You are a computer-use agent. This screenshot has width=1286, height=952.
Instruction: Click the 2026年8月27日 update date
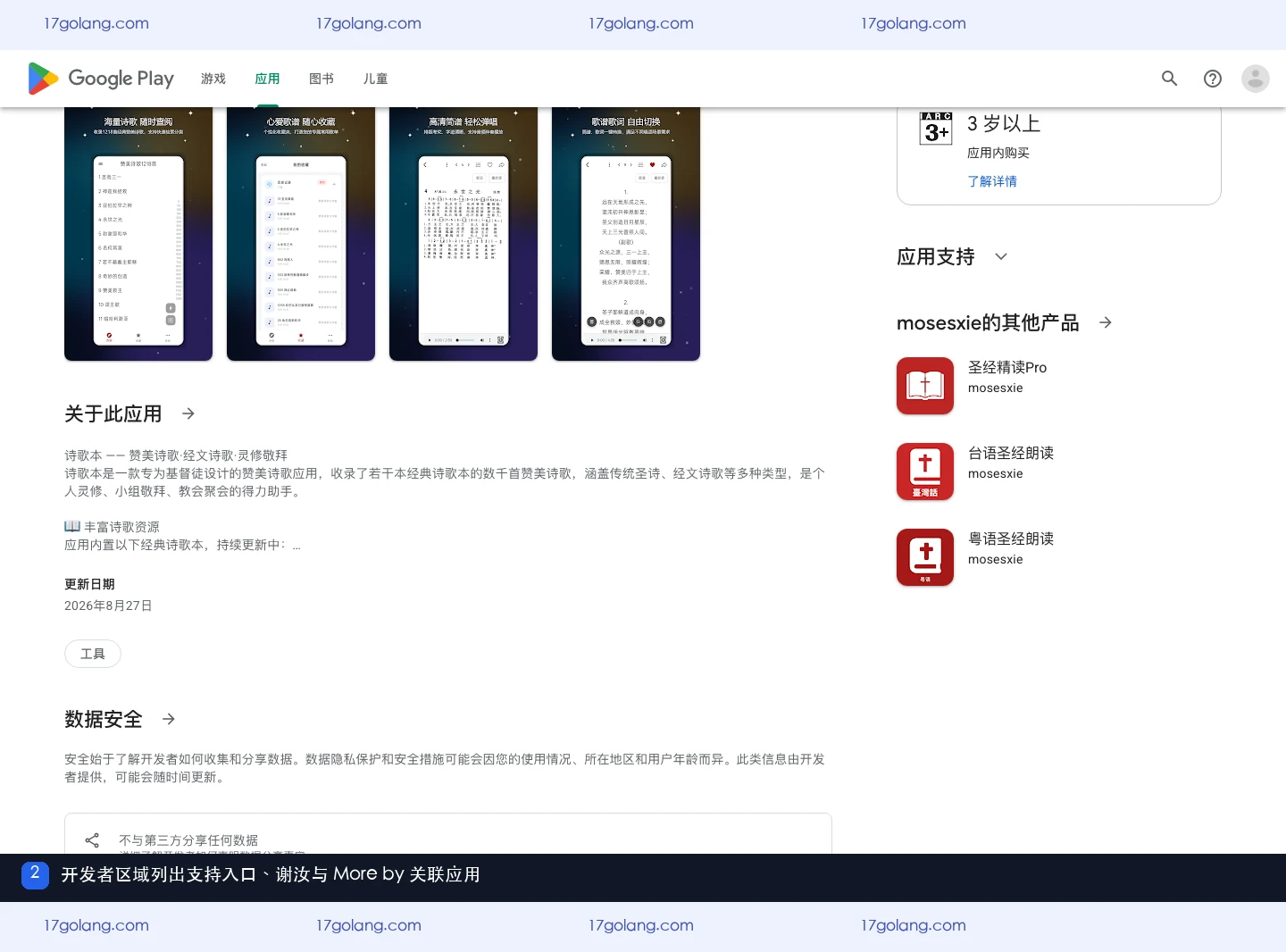[108, 605]
